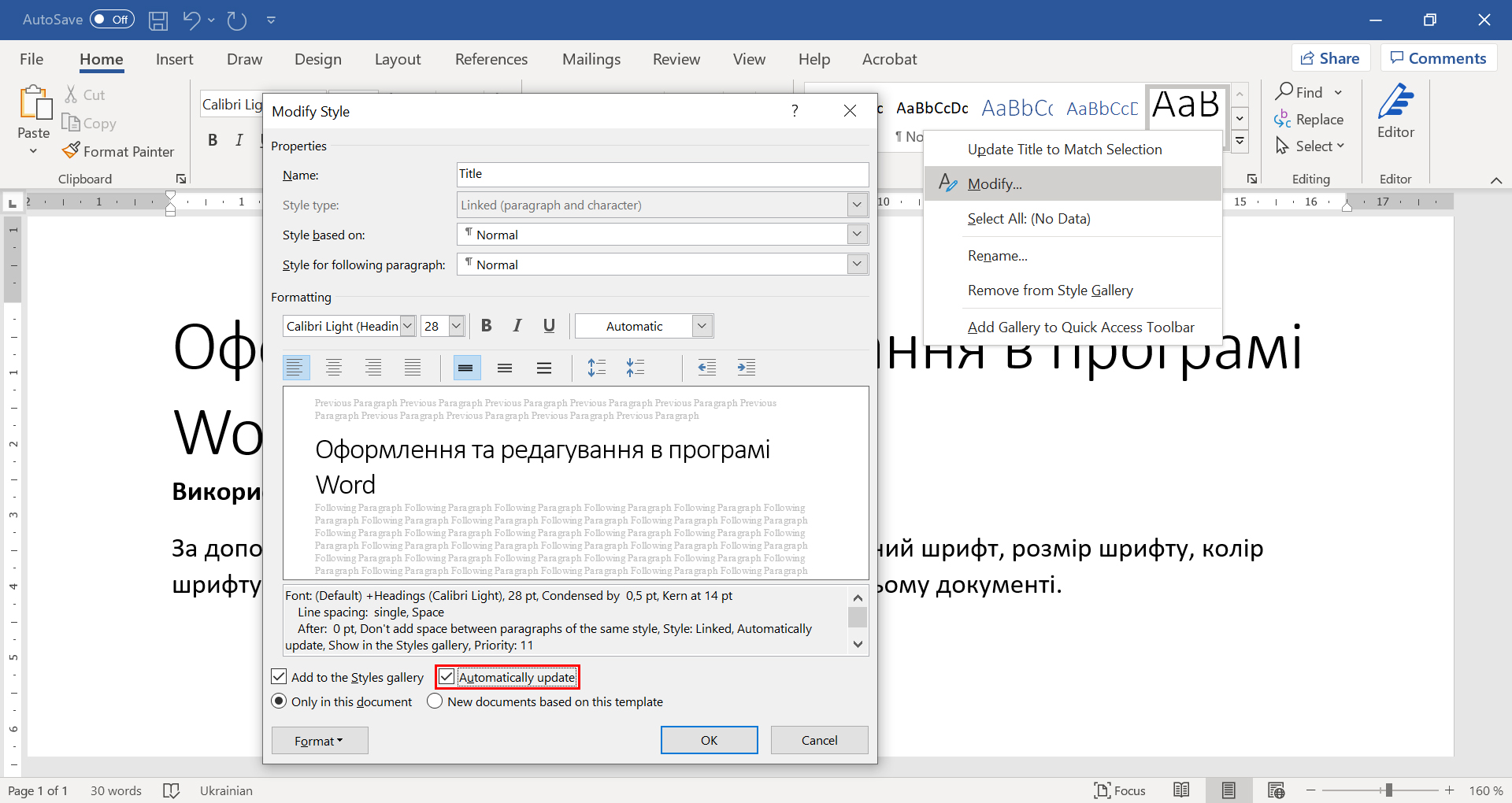
Task: Click the Italic button in Formatting section
Action: (x=517, y=326)
